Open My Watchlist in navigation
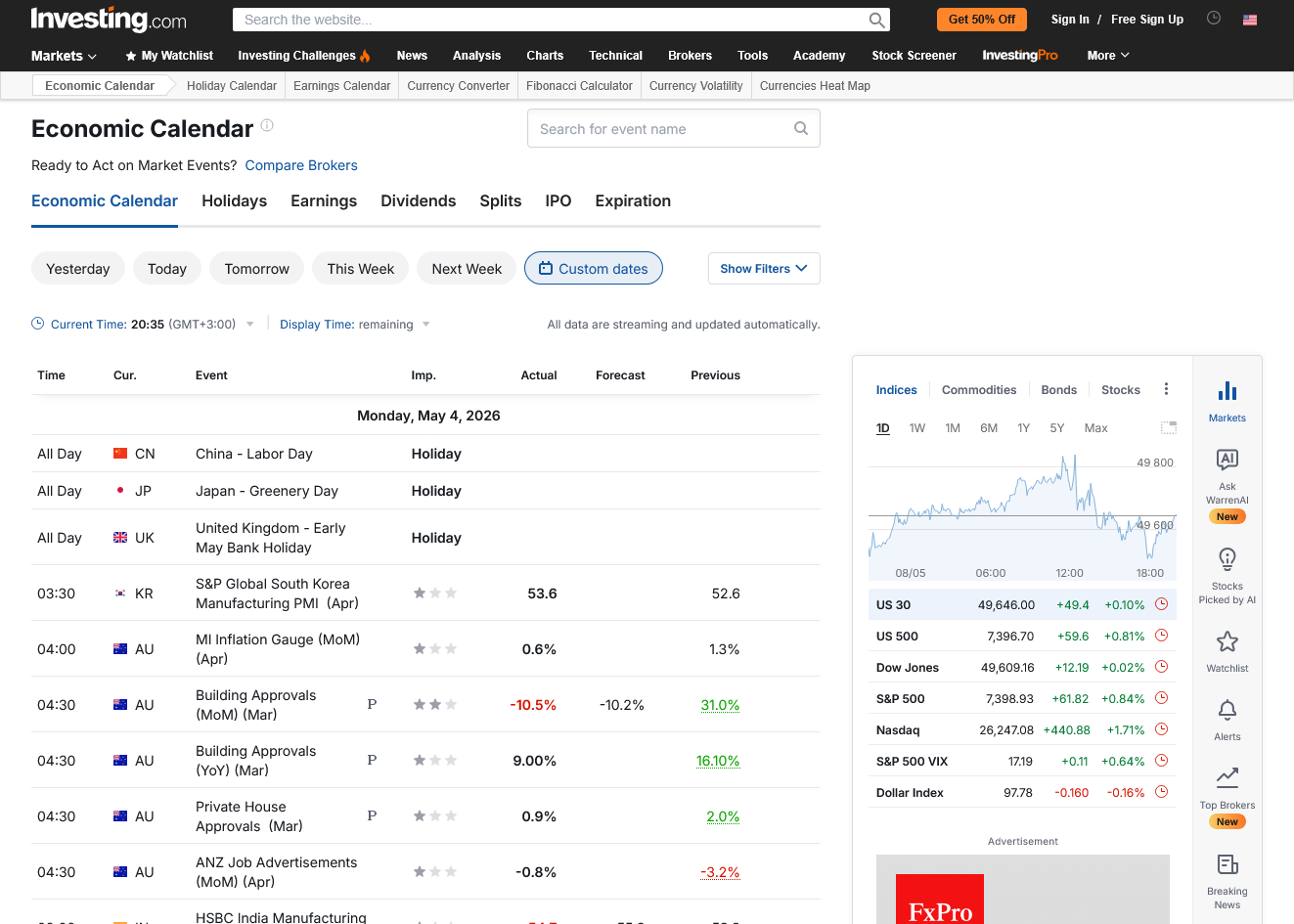This screenshot has width=1294, height=924. [x=169, y=56]
